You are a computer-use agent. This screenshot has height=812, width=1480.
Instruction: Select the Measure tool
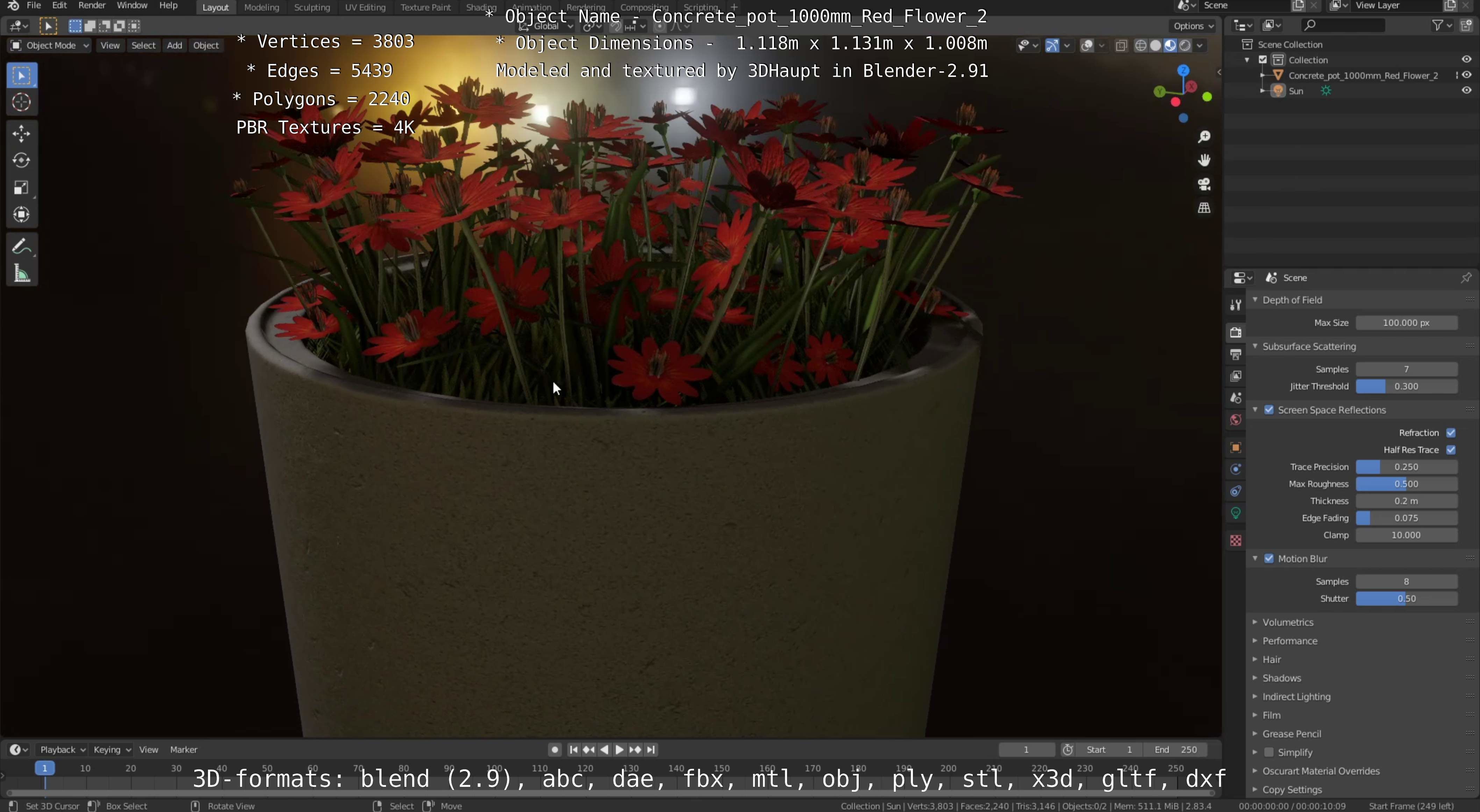pyautogui.click(x=22, y=273)
